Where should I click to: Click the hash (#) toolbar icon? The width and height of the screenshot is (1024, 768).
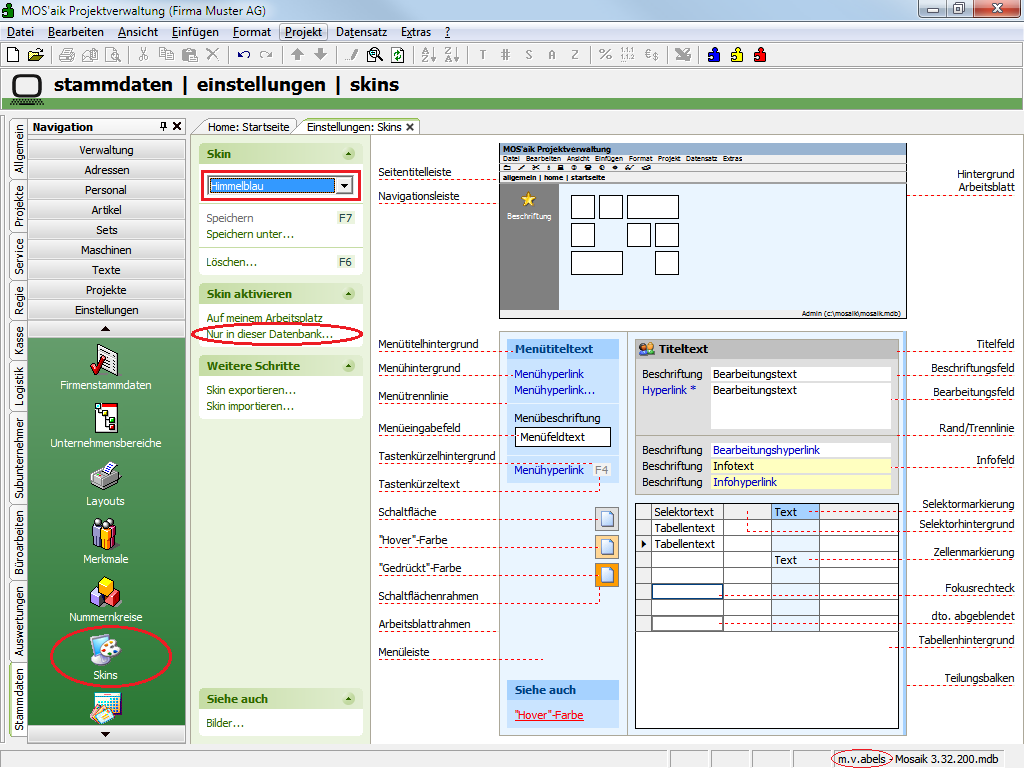tap(505, 55)
